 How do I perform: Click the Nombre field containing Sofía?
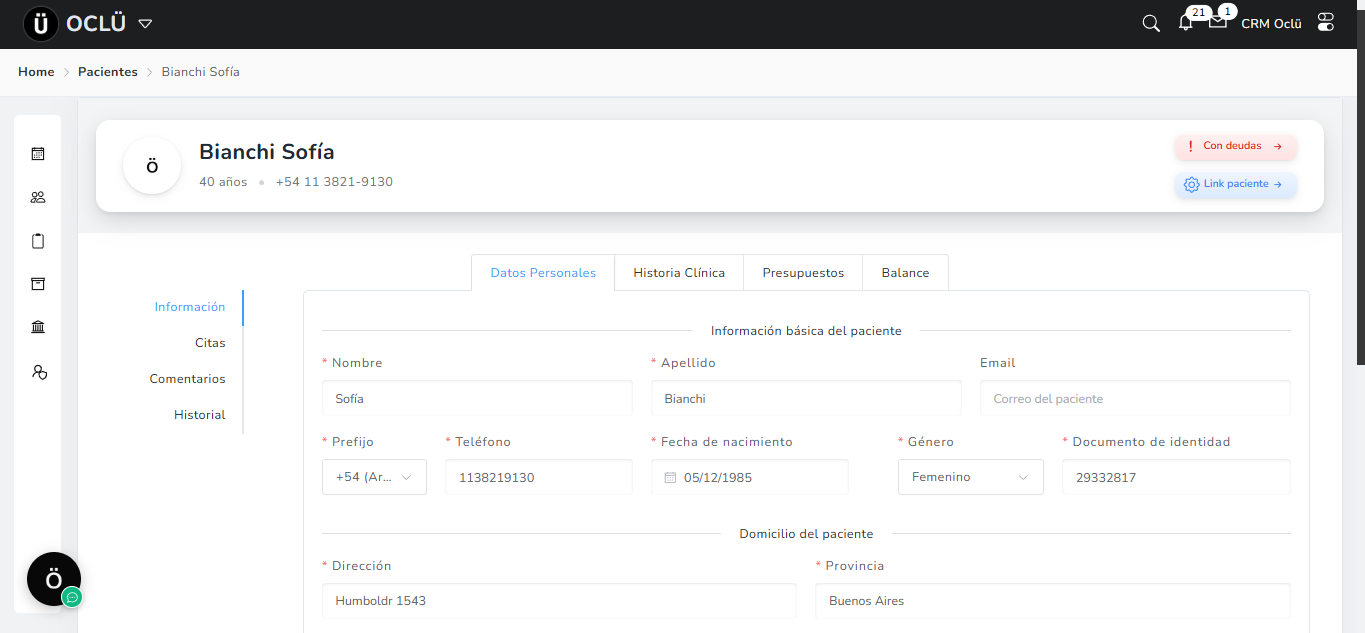pos(477,398)
